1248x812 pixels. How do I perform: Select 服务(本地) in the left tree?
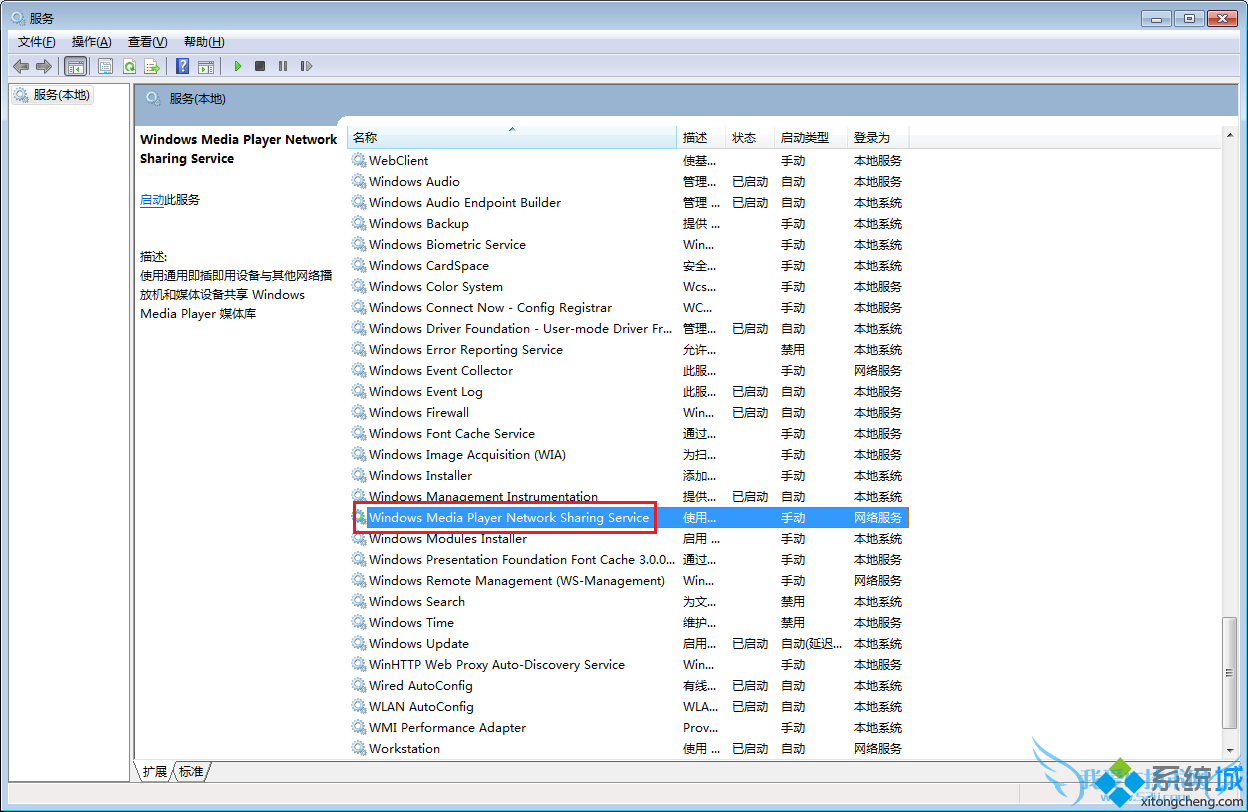(61, 95)
